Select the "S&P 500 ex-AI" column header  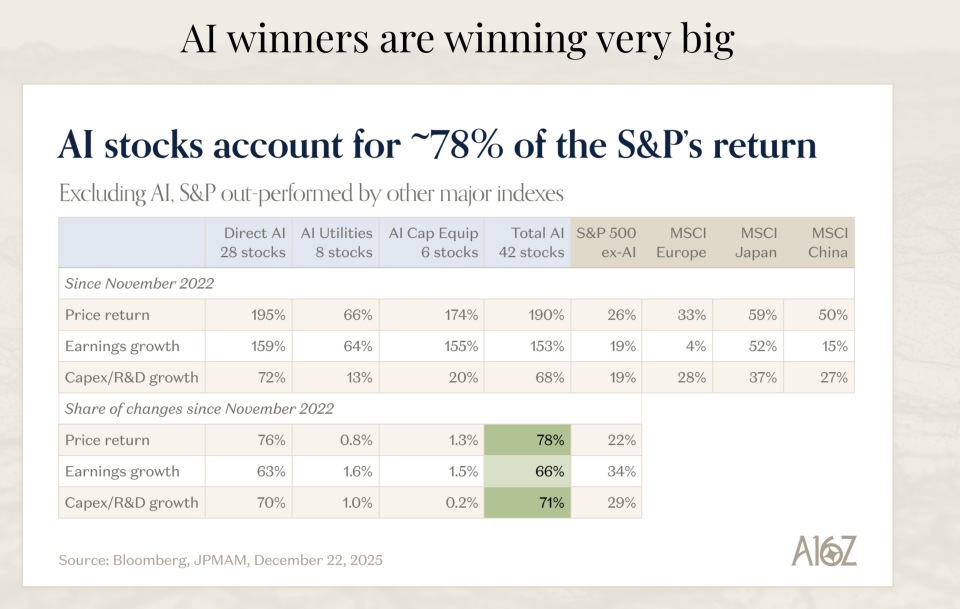coord(606,243)
